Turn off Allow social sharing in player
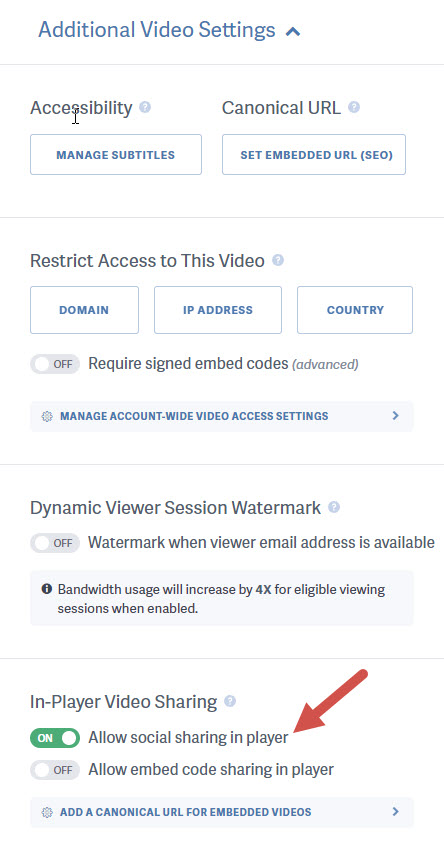The image size is (444, 848). coord(55,738)
